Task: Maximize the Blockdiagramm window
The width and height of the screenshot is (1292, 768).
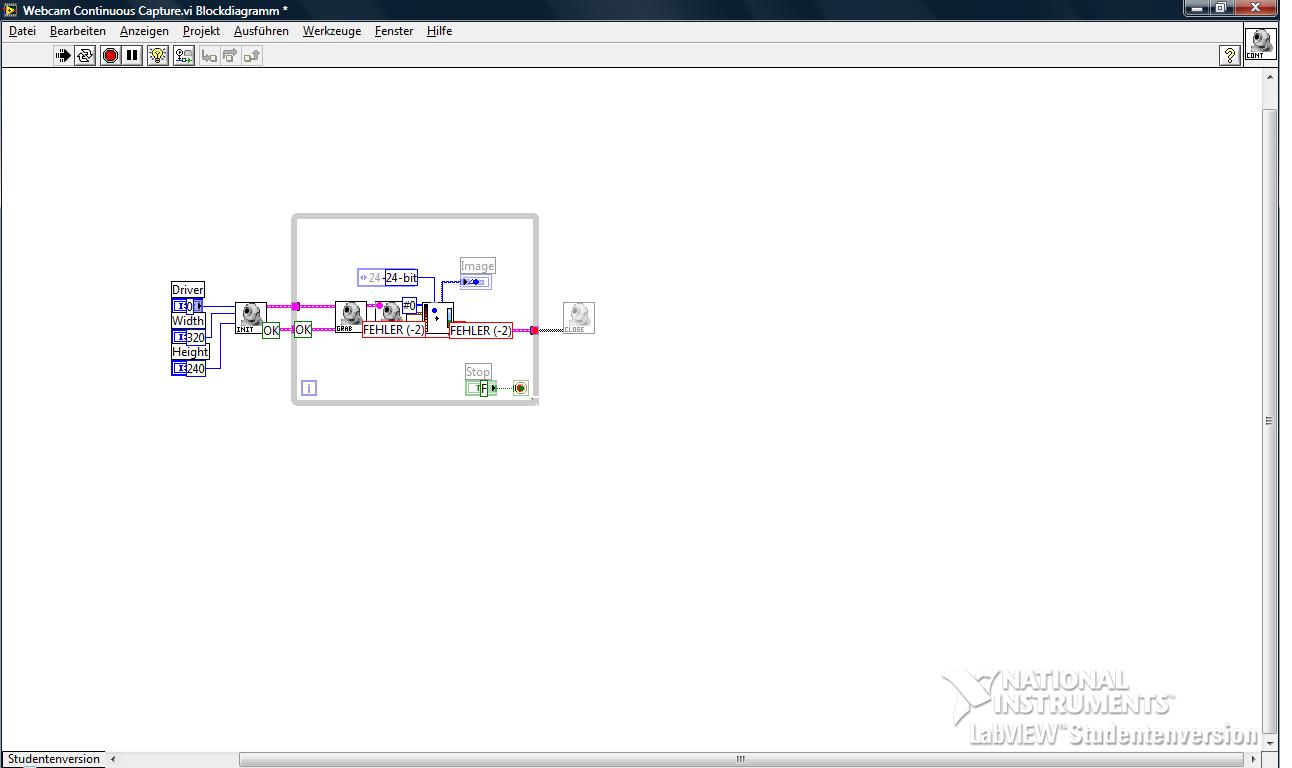Action: point(1222,8)
